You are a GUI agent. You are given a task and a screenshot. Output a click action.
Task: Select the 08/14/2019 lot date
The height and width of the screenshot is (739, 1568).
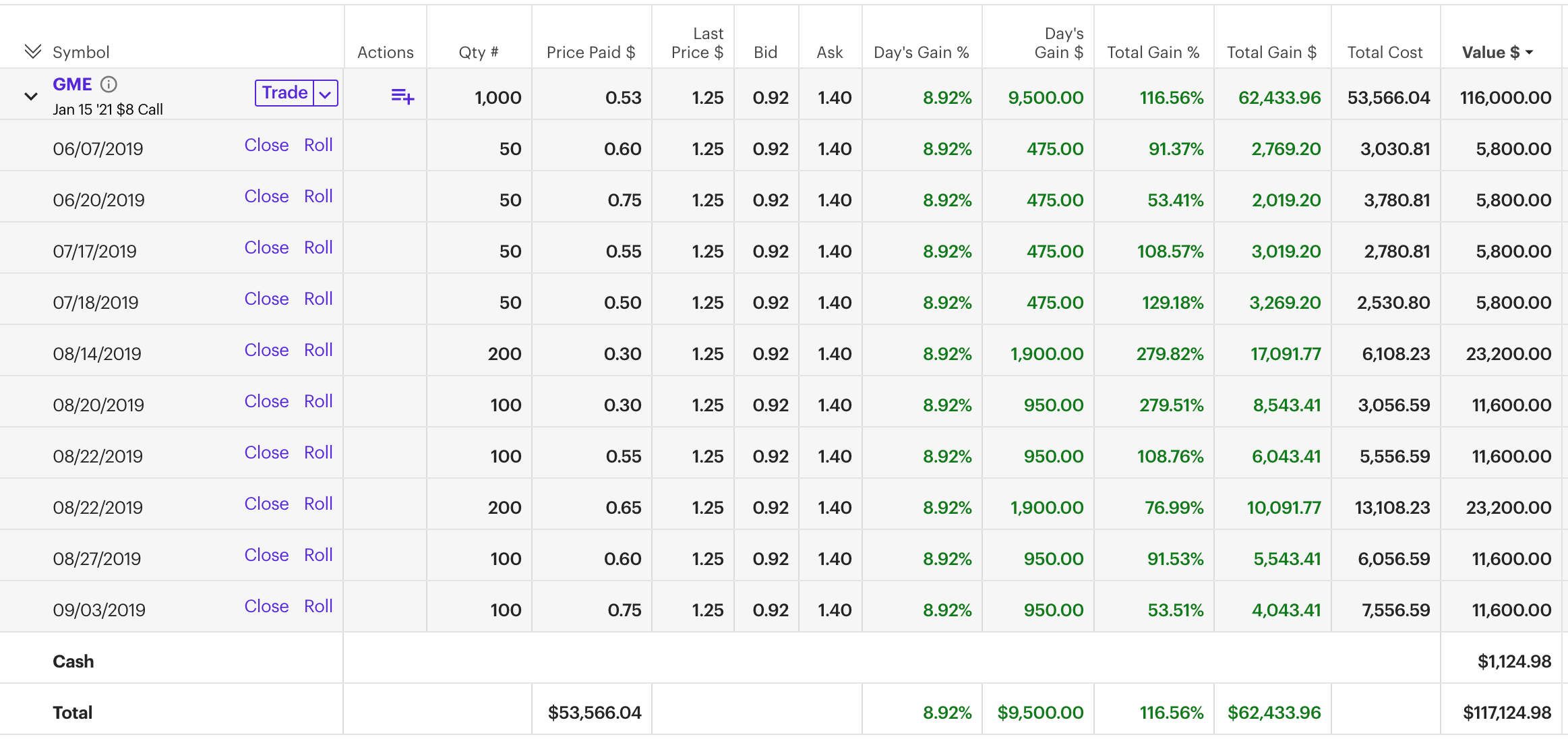(97, 354)
